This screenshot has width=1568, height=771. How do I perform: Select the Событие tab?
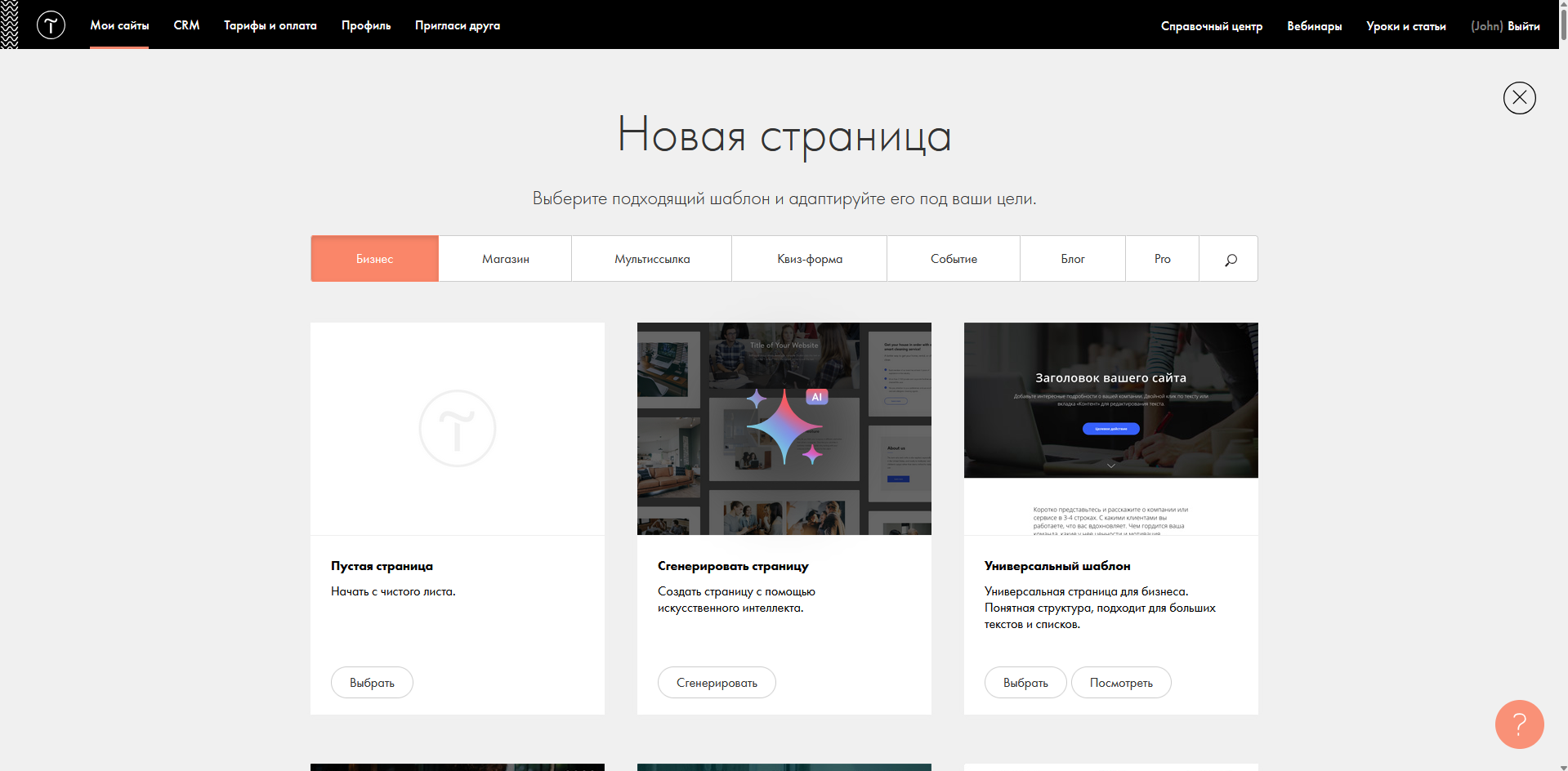point(953,258)
